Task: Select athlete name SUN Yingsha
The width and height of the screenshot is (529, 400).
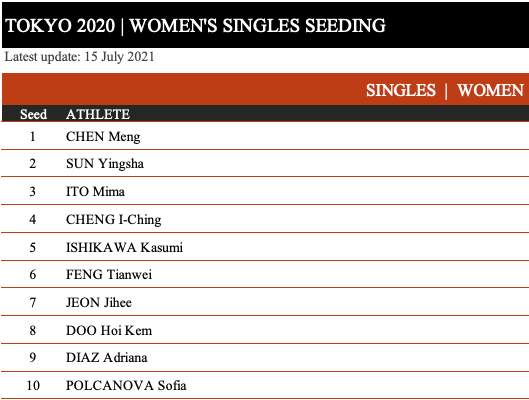Action: tap(105, 164)
